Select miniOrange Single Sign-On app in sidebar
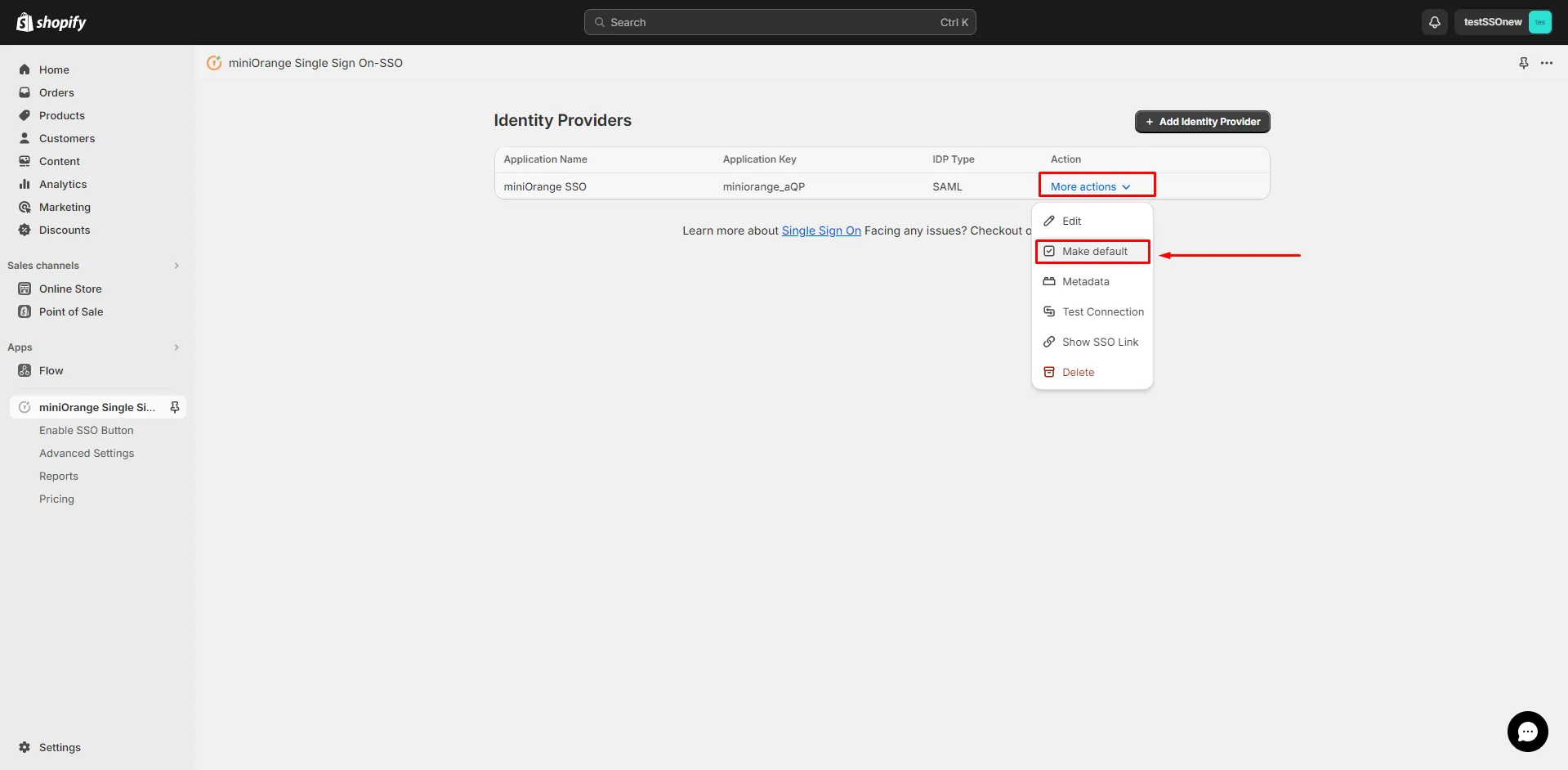 [x=97, y=407]
